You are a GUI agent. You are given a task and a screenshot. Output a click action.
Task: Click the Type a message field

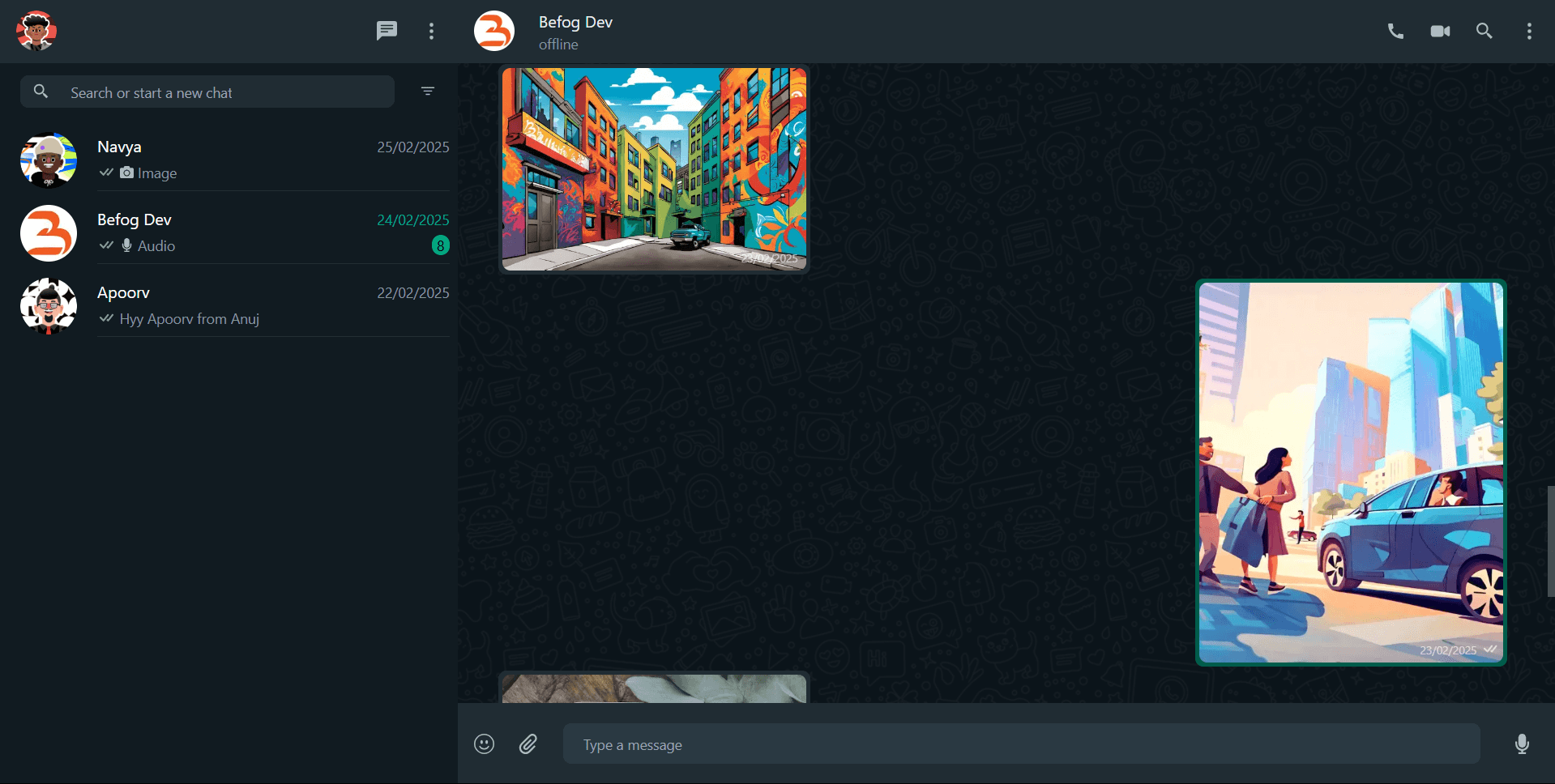[1021, 744]
